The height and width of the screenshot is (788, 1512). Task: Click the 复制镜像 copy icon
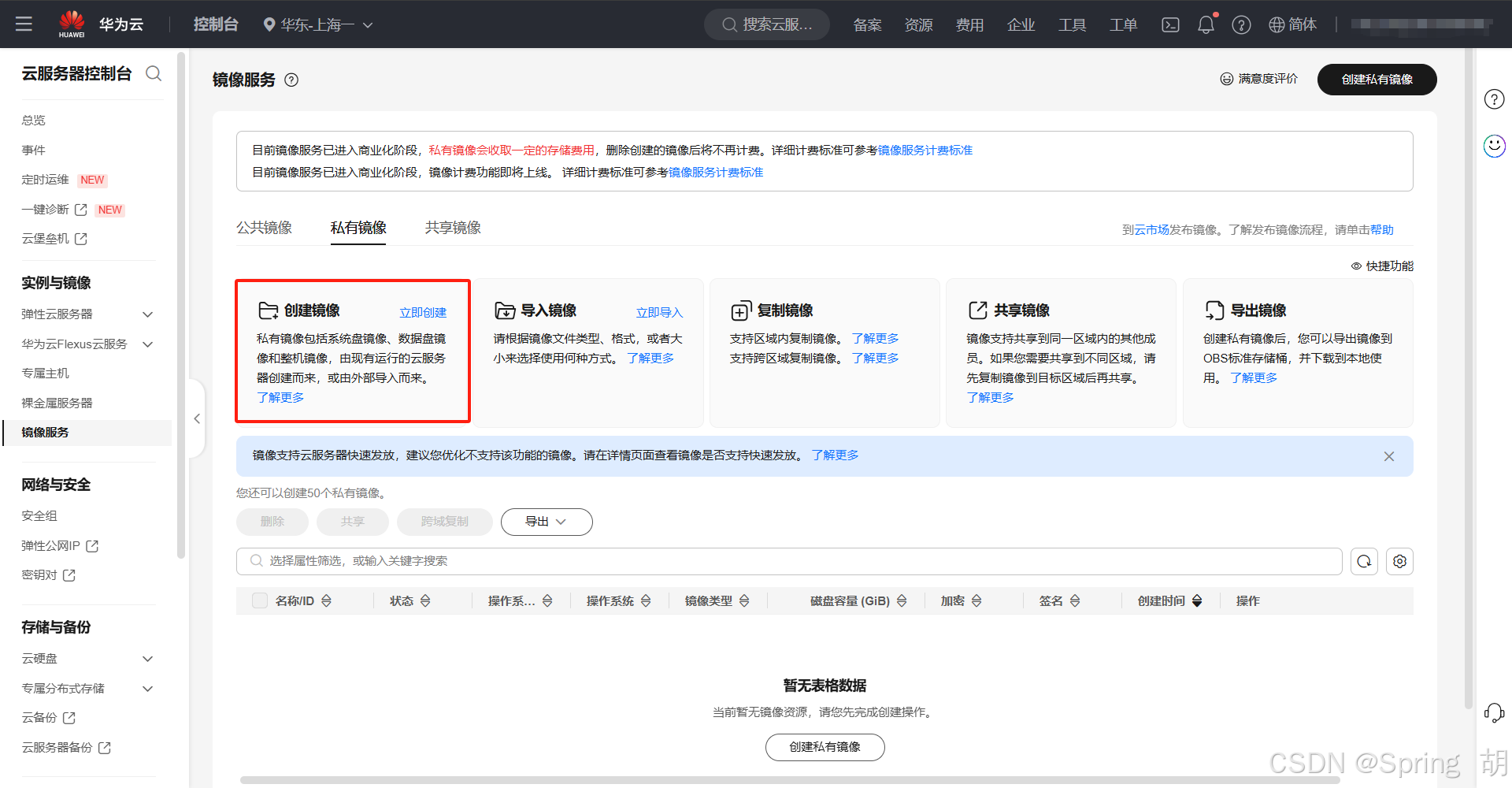point(741,310)
